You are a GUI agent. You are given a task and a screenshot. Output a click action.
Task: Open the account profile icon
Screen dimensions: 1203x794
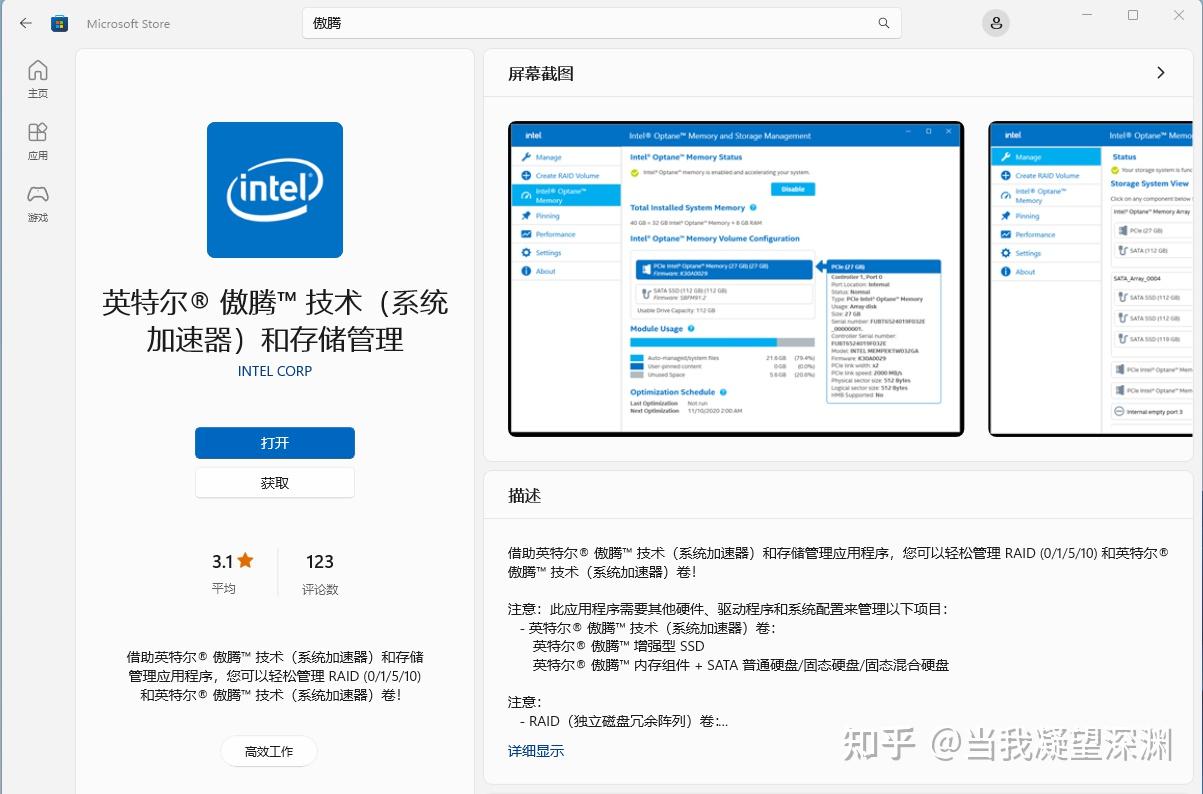tap(995, 22)
